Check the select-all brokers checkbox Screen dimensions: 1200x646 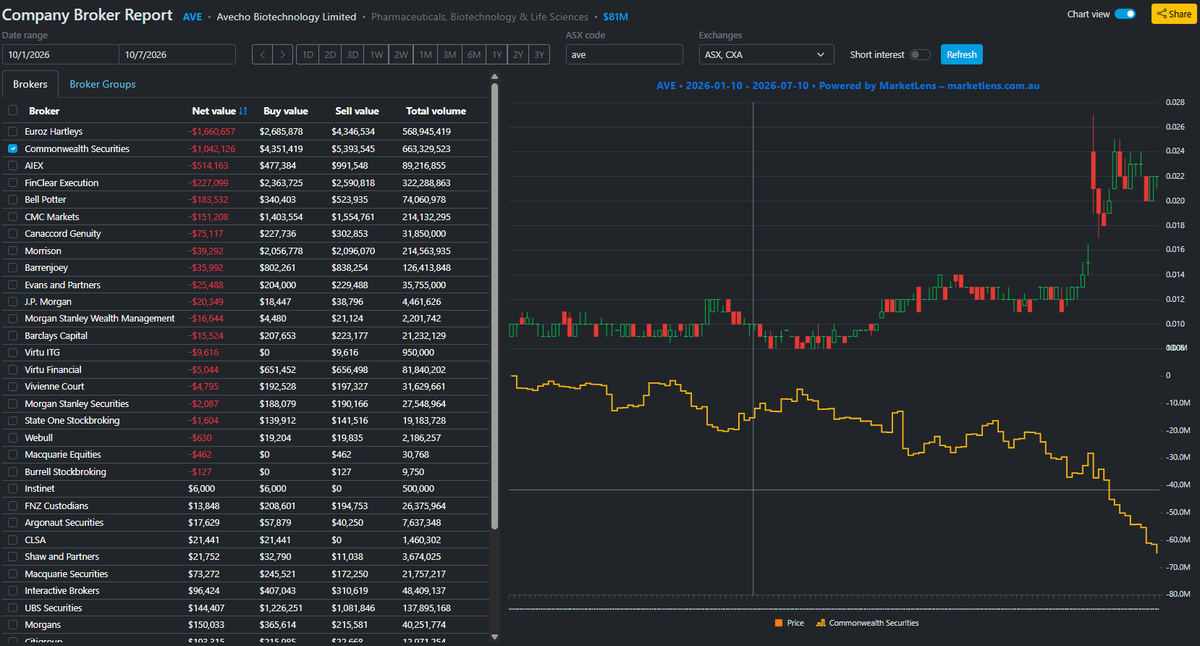pyautogui.click(x=12, y=111)
